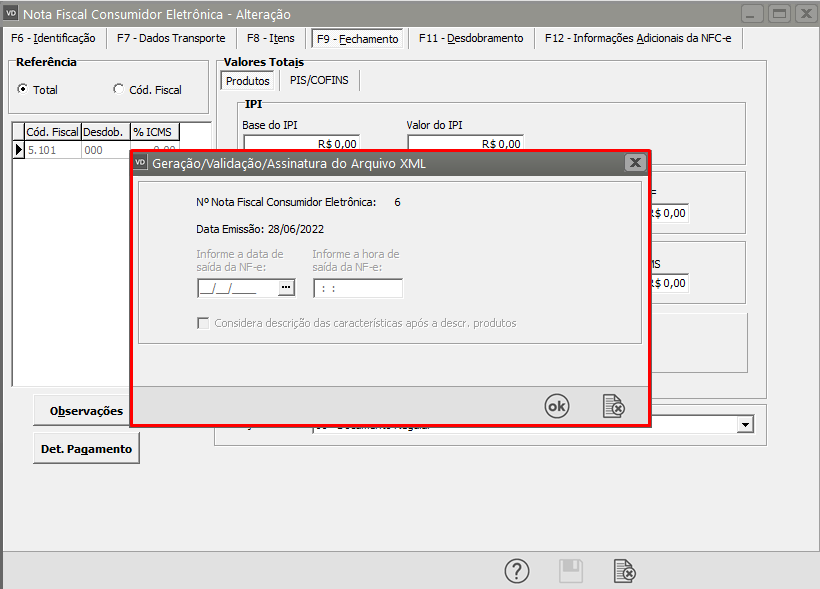Open the calendar picker for data de saída
The height and width of the screenshot is (589, 820).
(286, 288)
